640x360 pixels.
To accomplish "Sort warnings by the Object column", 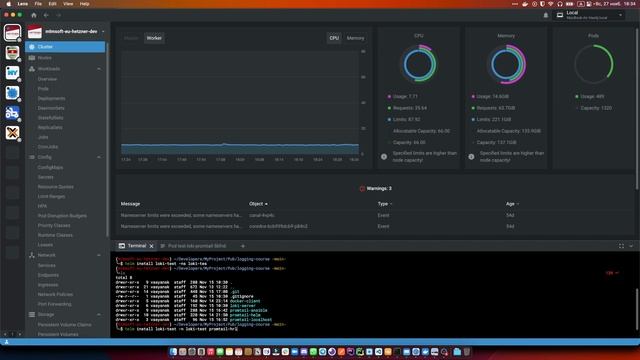I will point(258,204).
